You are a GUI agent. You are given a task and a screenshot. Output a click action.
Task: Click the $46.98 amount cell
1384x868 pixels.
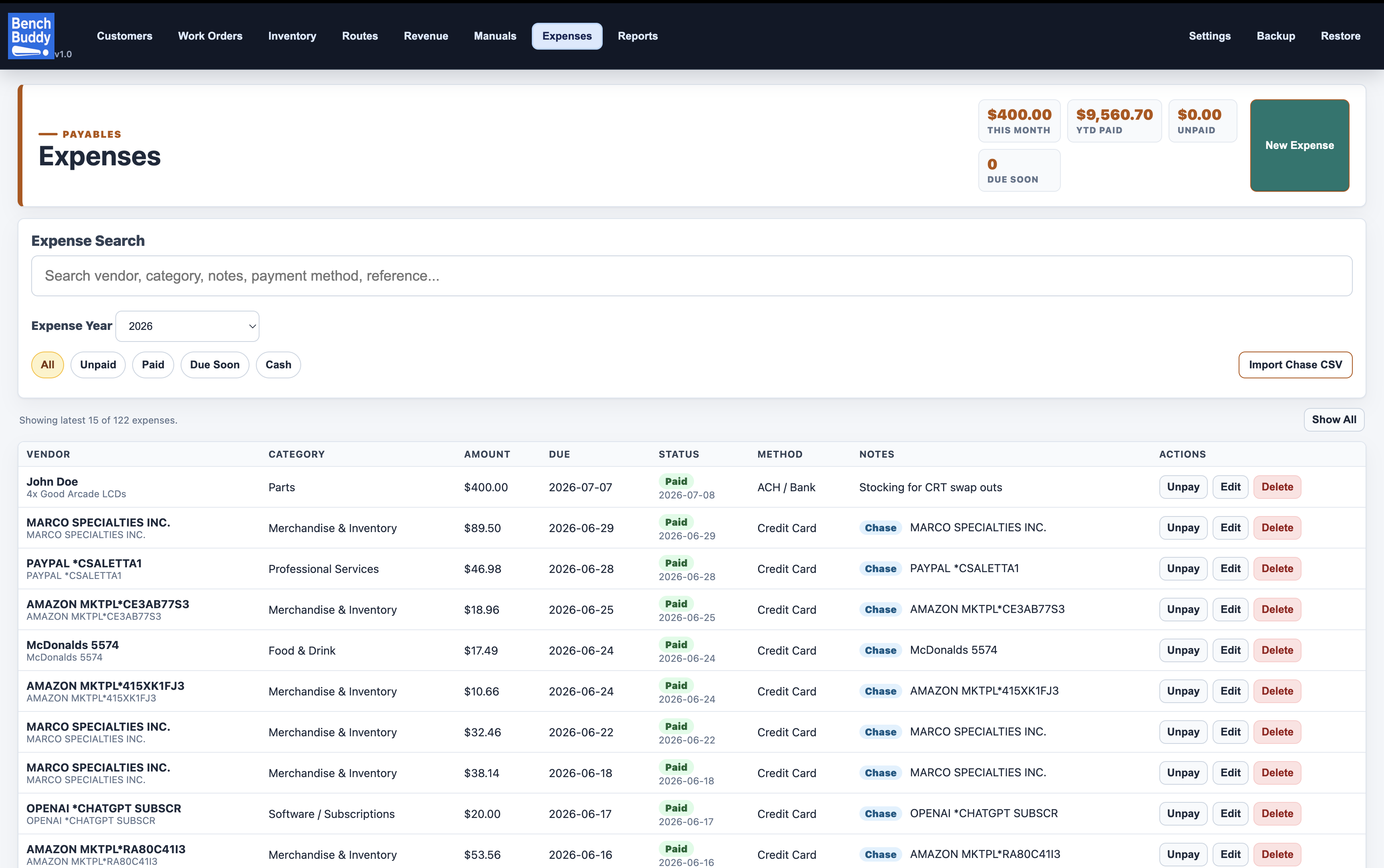pos(483,569)
